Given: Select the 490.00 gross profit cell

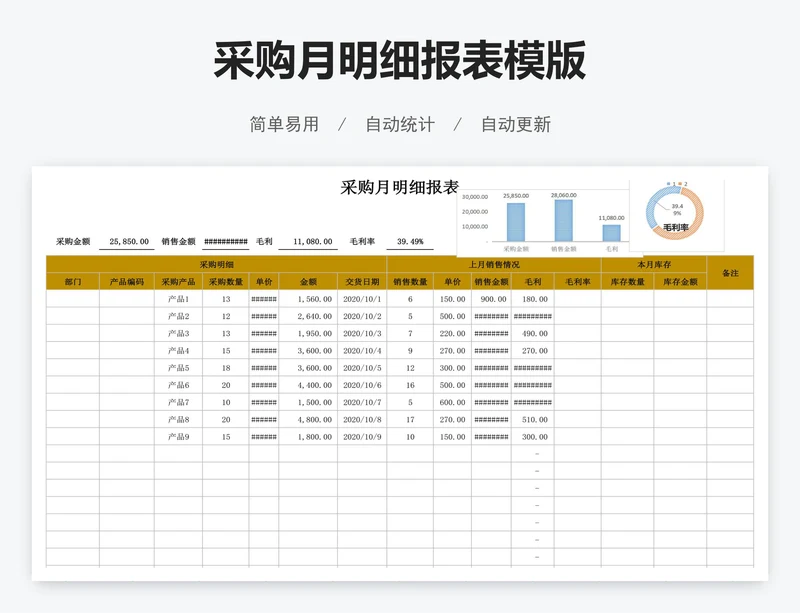Looking at the screenshot, I should click(x=533, y=333).
